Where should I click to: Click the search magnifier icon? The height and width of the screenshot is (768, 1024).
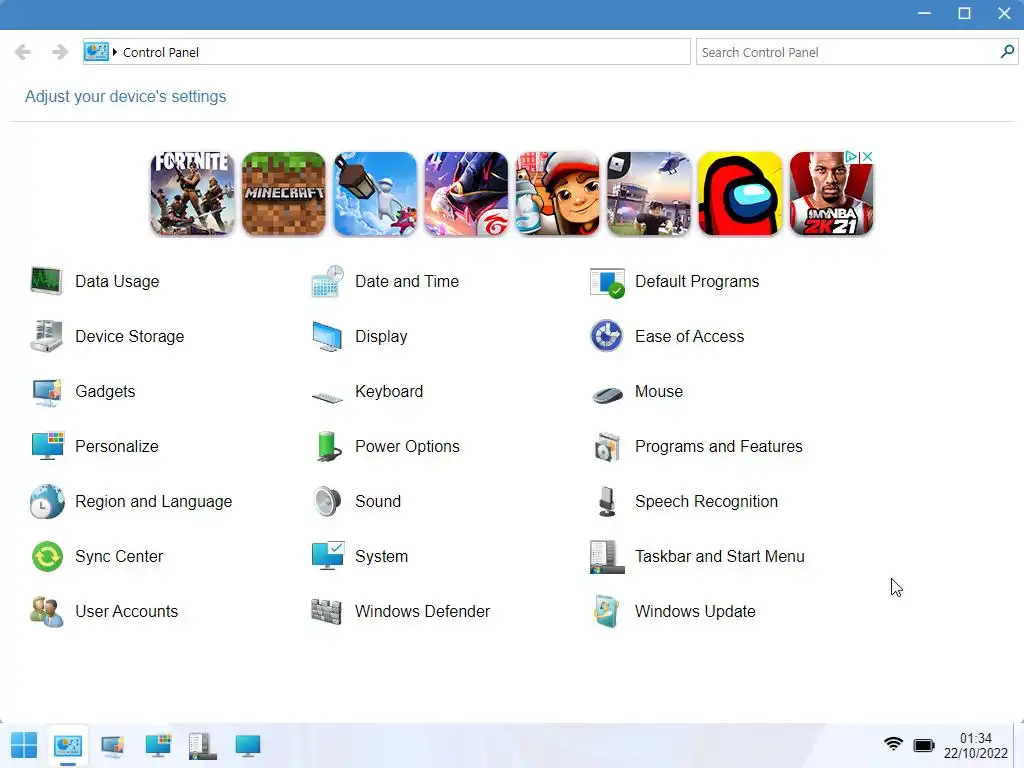[x=1007, y=52]
